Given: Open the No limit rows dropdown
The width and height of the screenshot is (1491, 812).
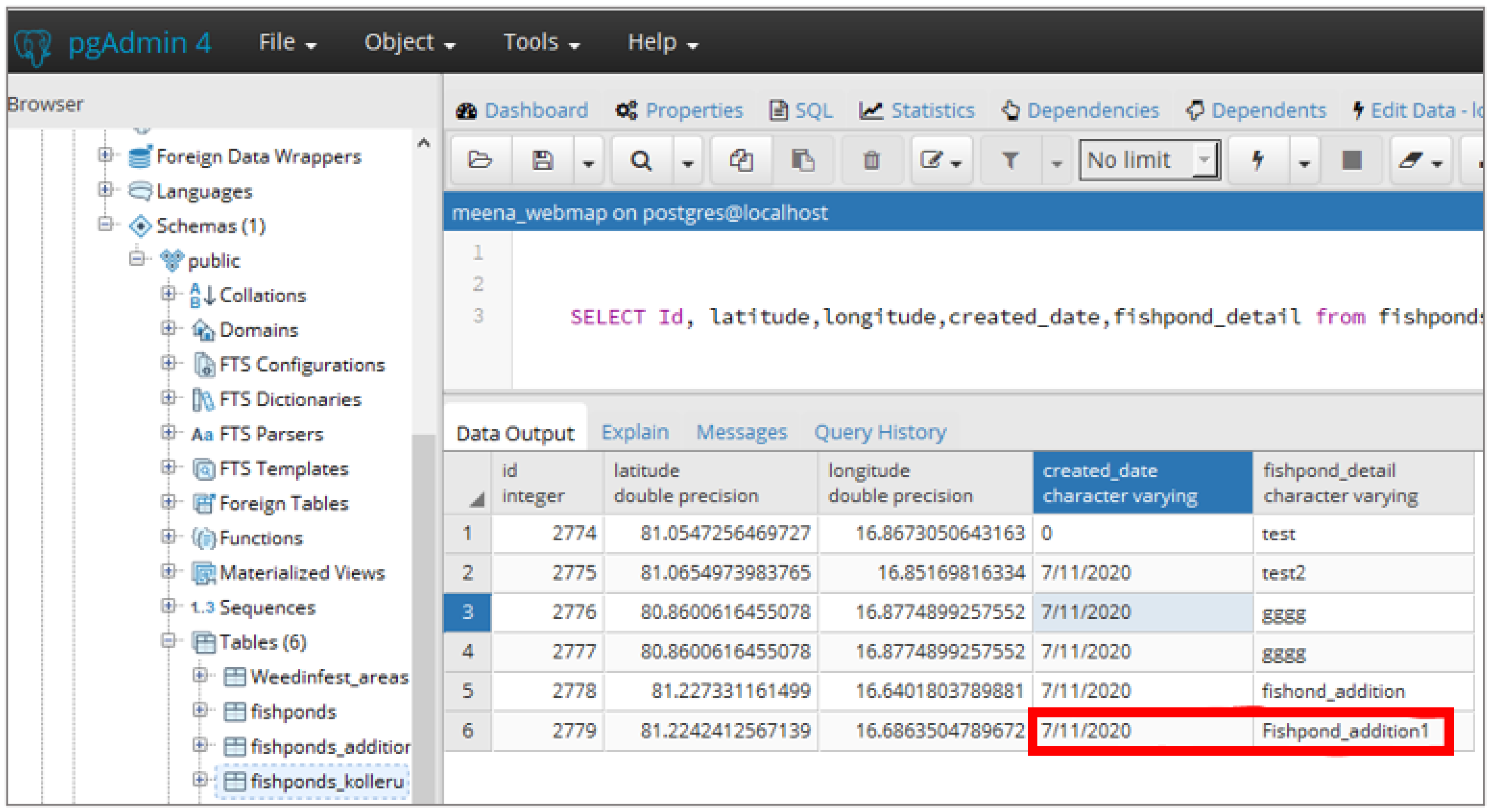Looking at the screenshot, I should 1149,160.
